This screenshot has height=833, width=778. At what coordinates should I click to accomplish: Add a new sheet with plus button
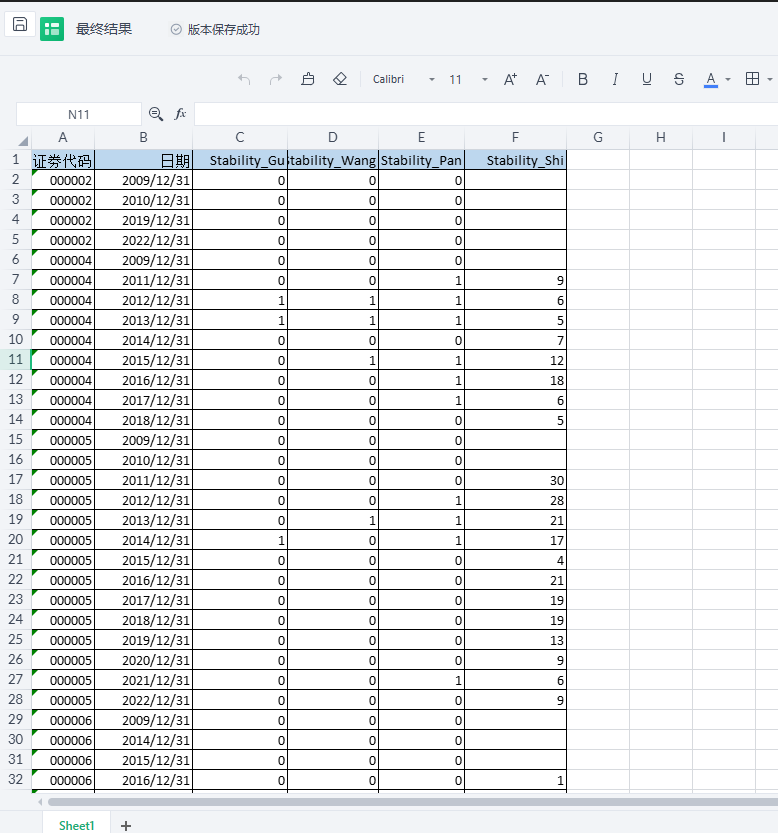126,825
